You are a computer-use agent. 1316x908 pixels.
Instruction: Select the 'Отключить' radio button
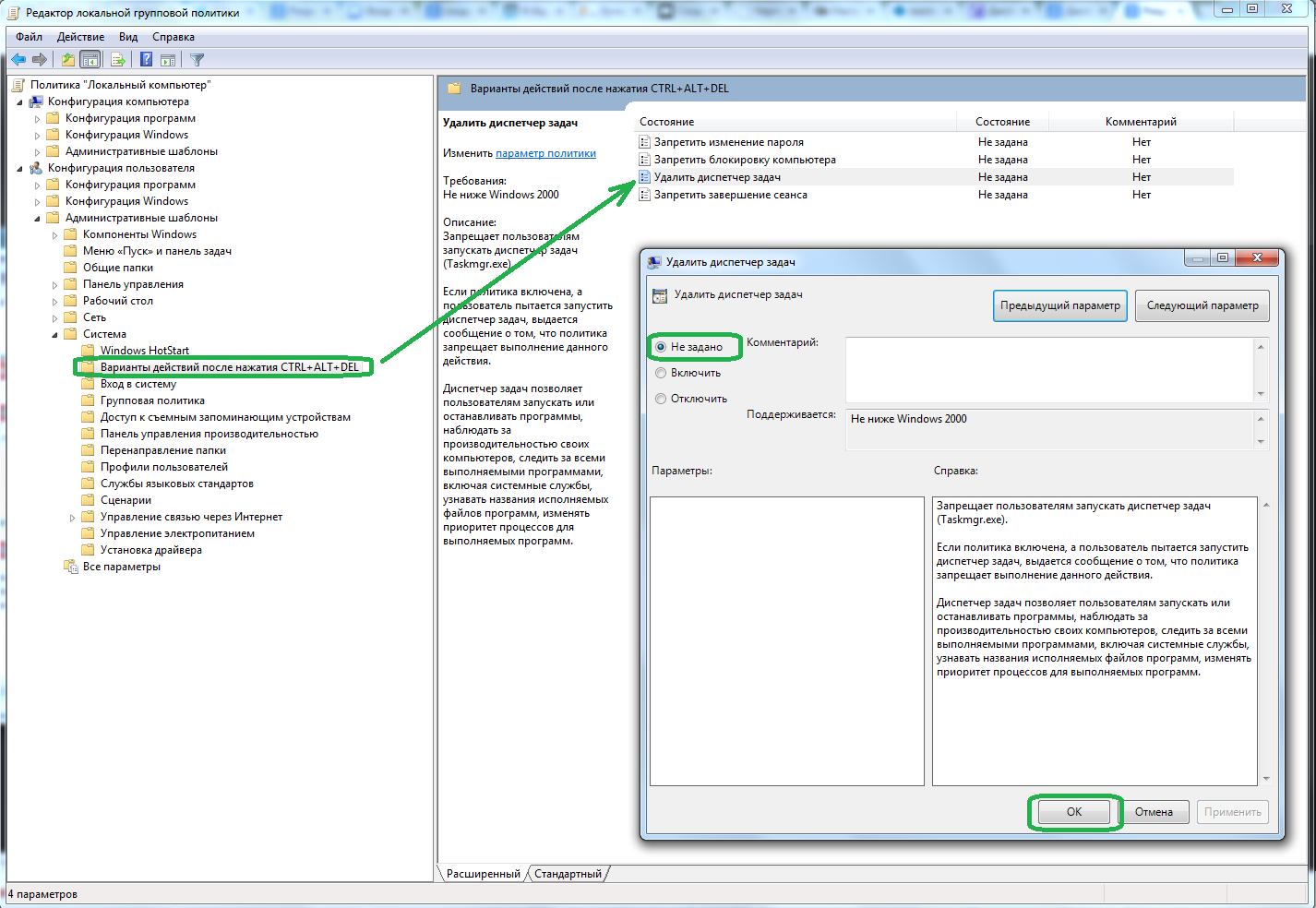coord(661,399)
